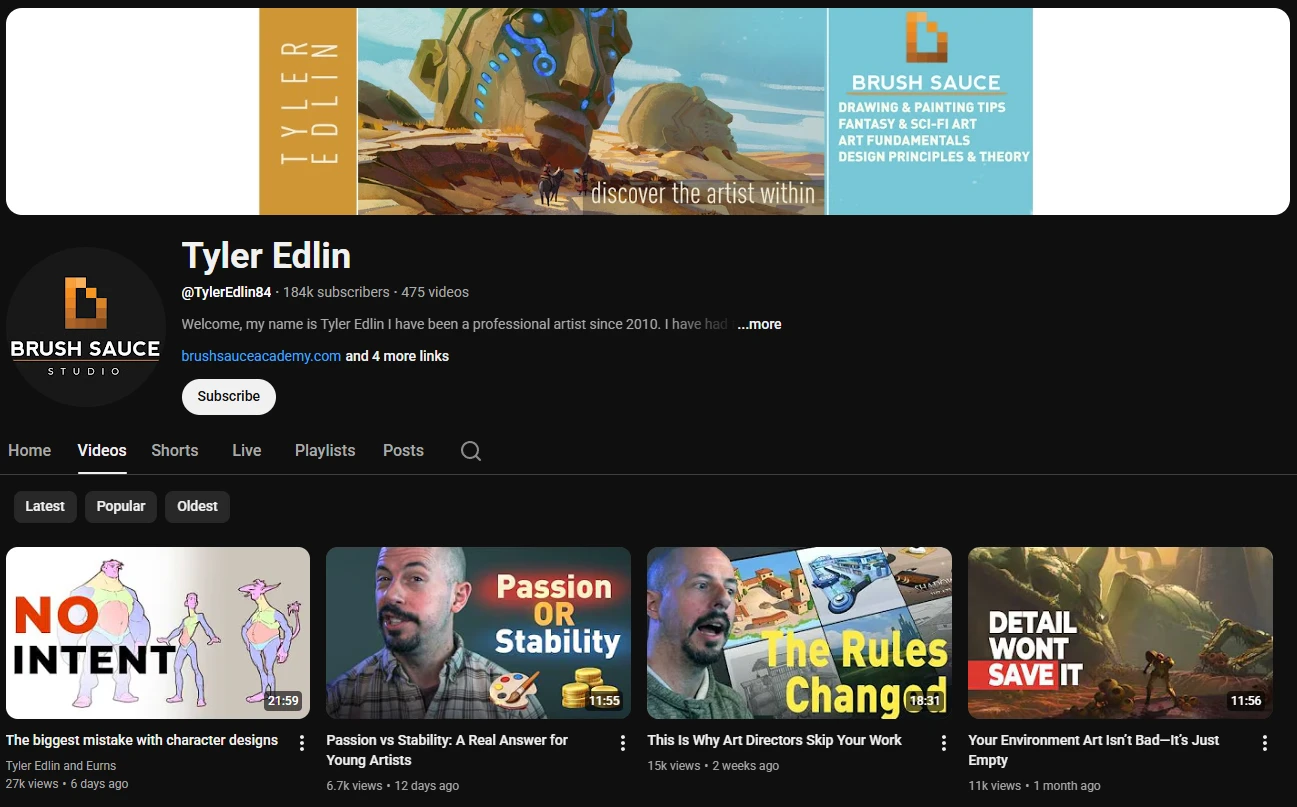Click the Brush Sauce channel banner image

[x=646, y=111]
